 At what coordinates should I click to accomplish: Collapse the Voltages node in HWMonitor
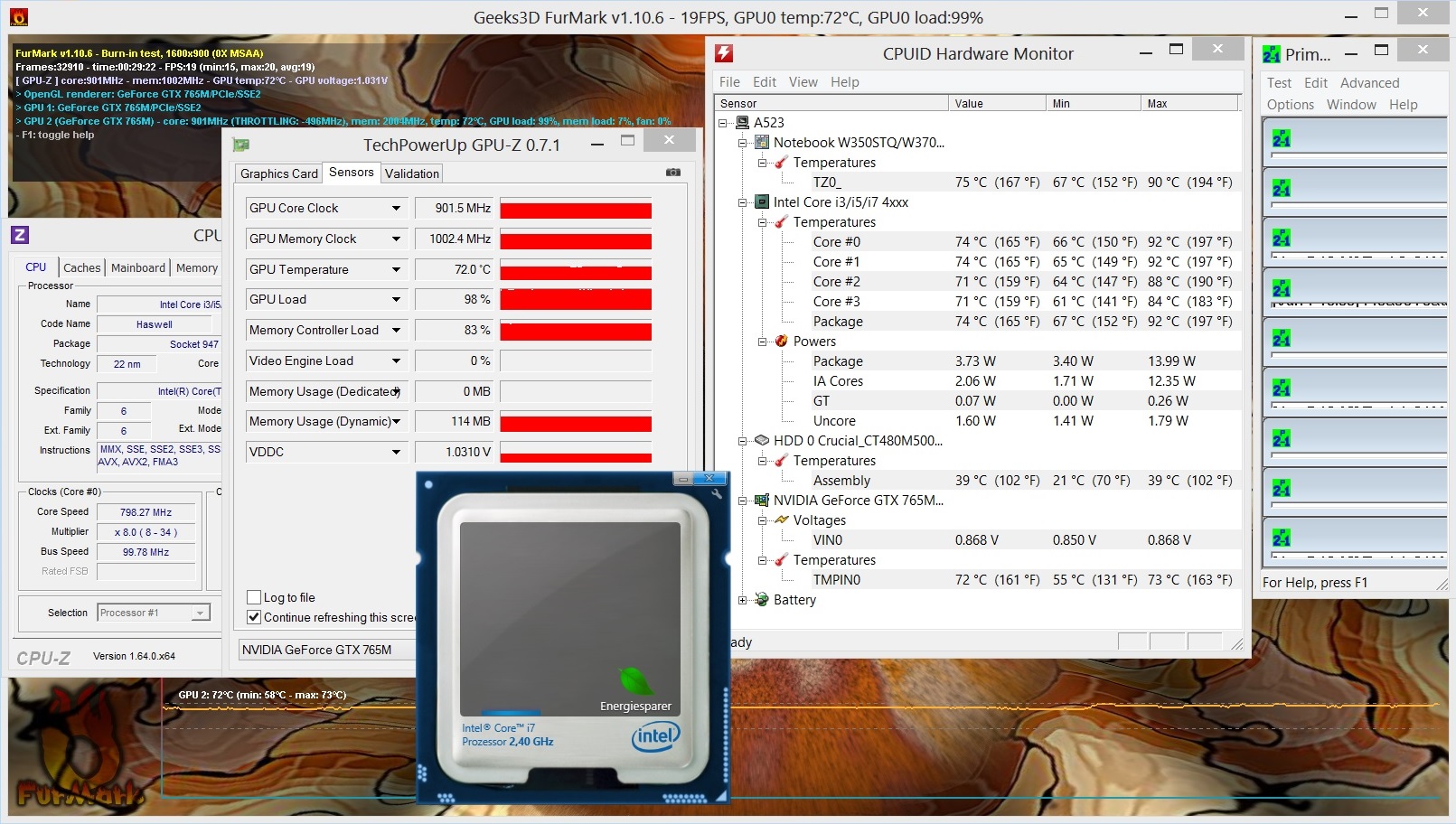(762, 520)
